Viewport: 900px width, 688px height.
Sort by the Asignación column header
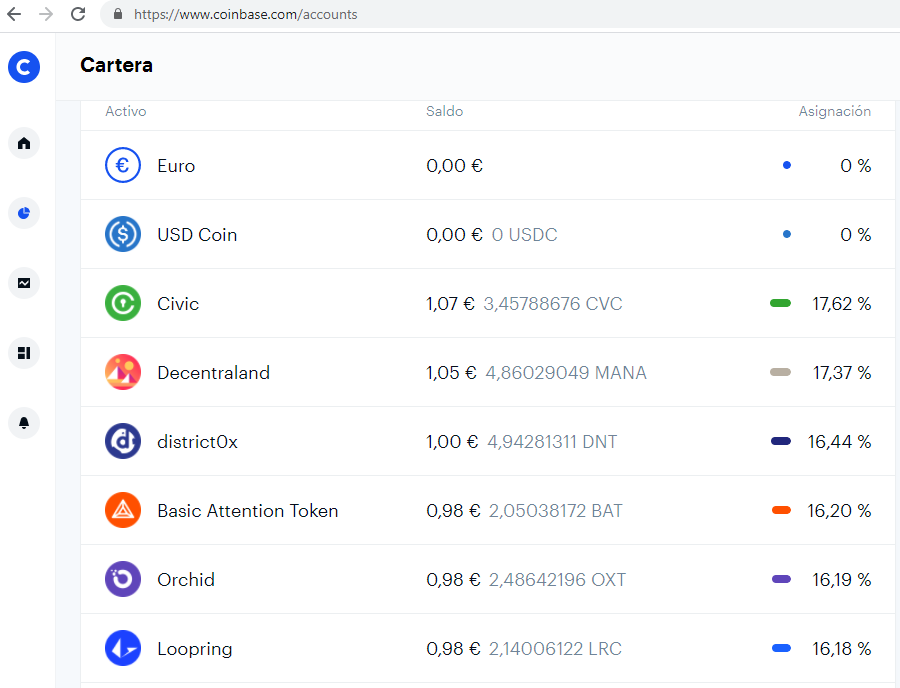835,111
